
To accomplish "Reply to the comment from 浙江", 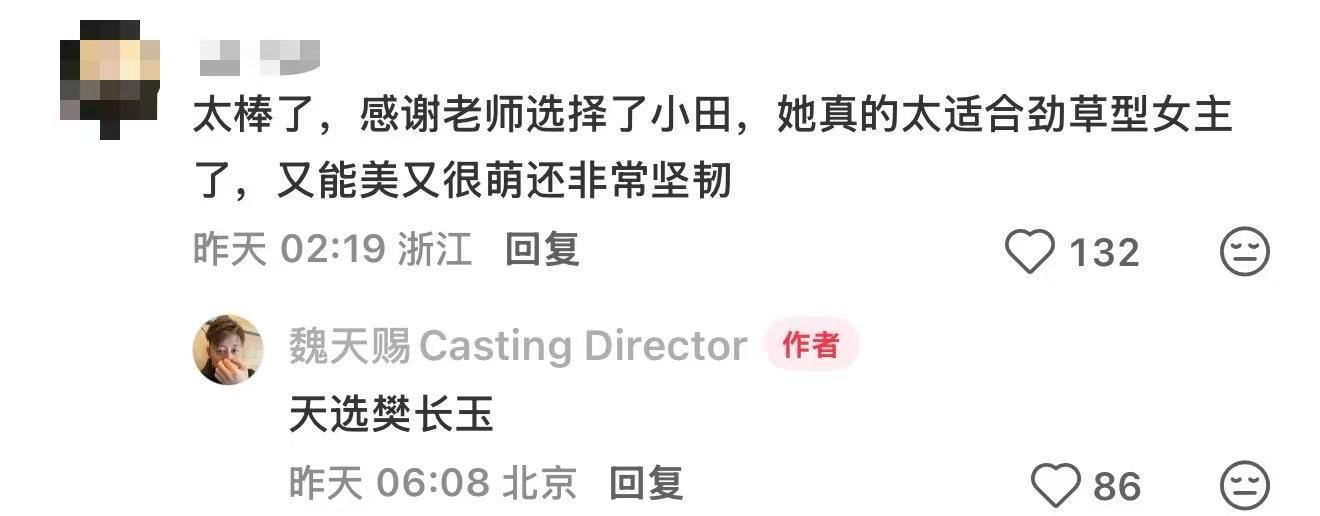I will click(x=542, y=250).
